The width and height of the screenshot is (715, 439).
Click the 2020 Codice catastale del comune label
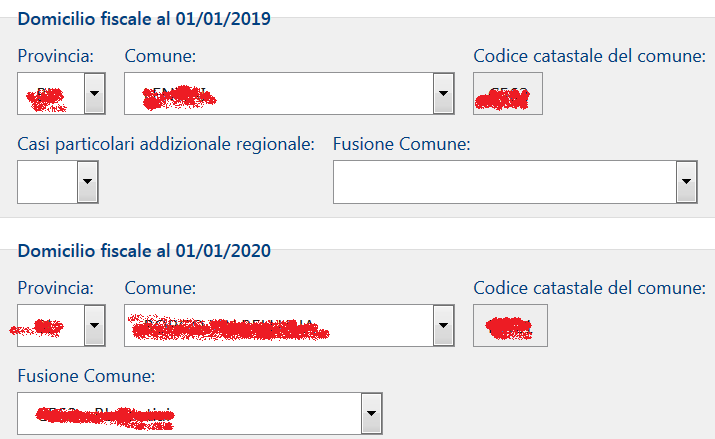(x=589, y=288)
